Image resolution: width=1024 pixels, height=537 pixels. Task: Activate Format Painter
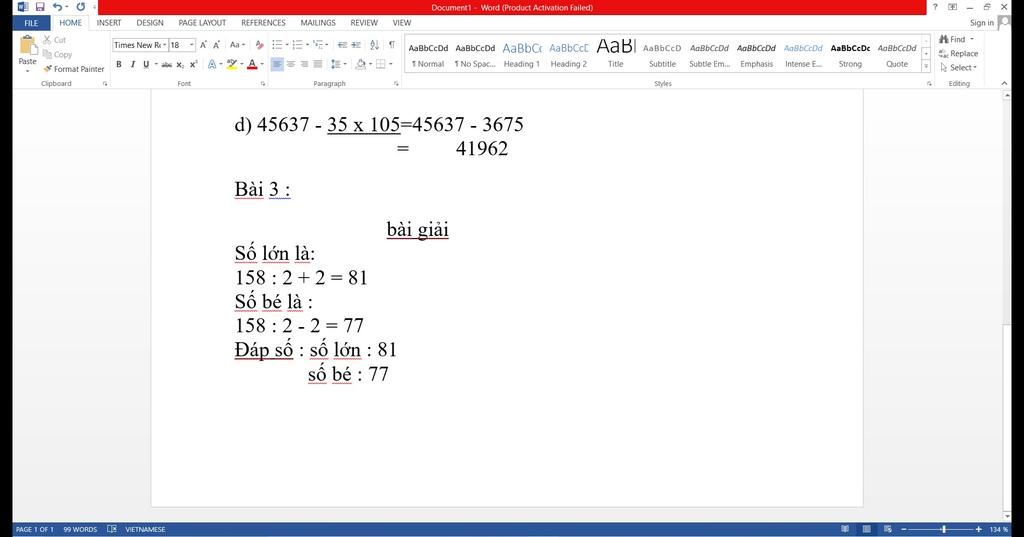74,69
